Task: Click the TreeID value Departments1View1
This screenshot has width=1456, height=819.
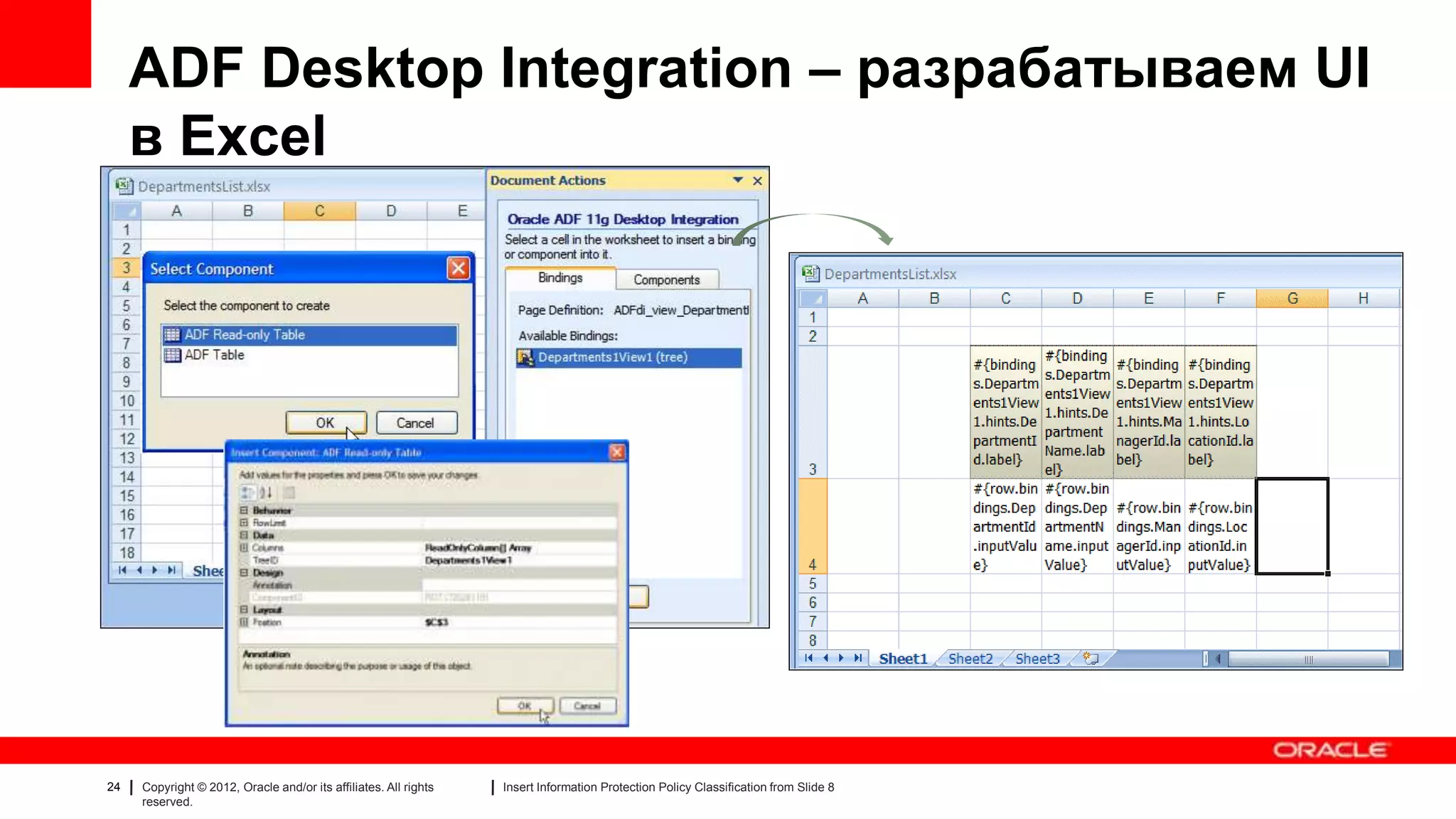Action: pyautogui.click(x=469, y=560)
